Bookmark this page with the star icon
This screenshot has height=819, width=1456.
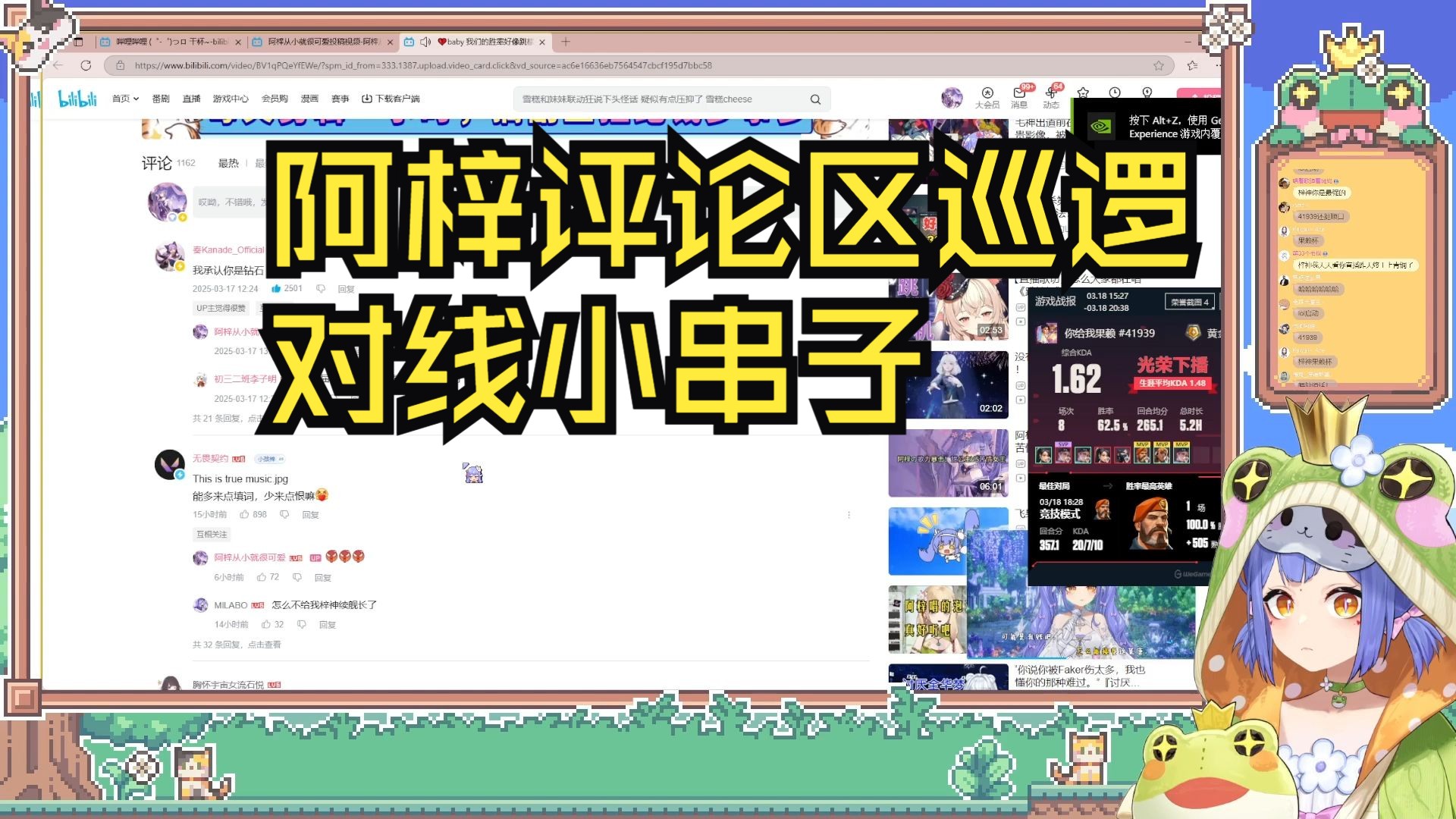tap(1159, 65)
